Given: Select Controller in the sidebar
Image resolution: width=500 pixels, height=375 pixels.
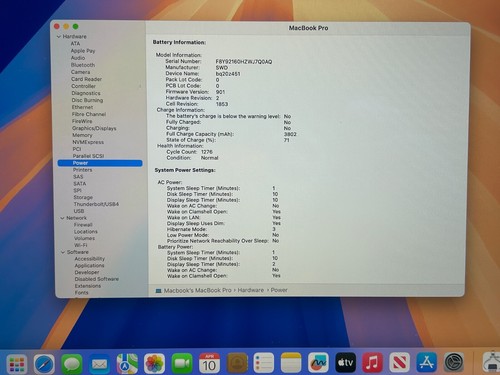Looking at the screenshot, I should pyautogui.click(x=83, y=86).
